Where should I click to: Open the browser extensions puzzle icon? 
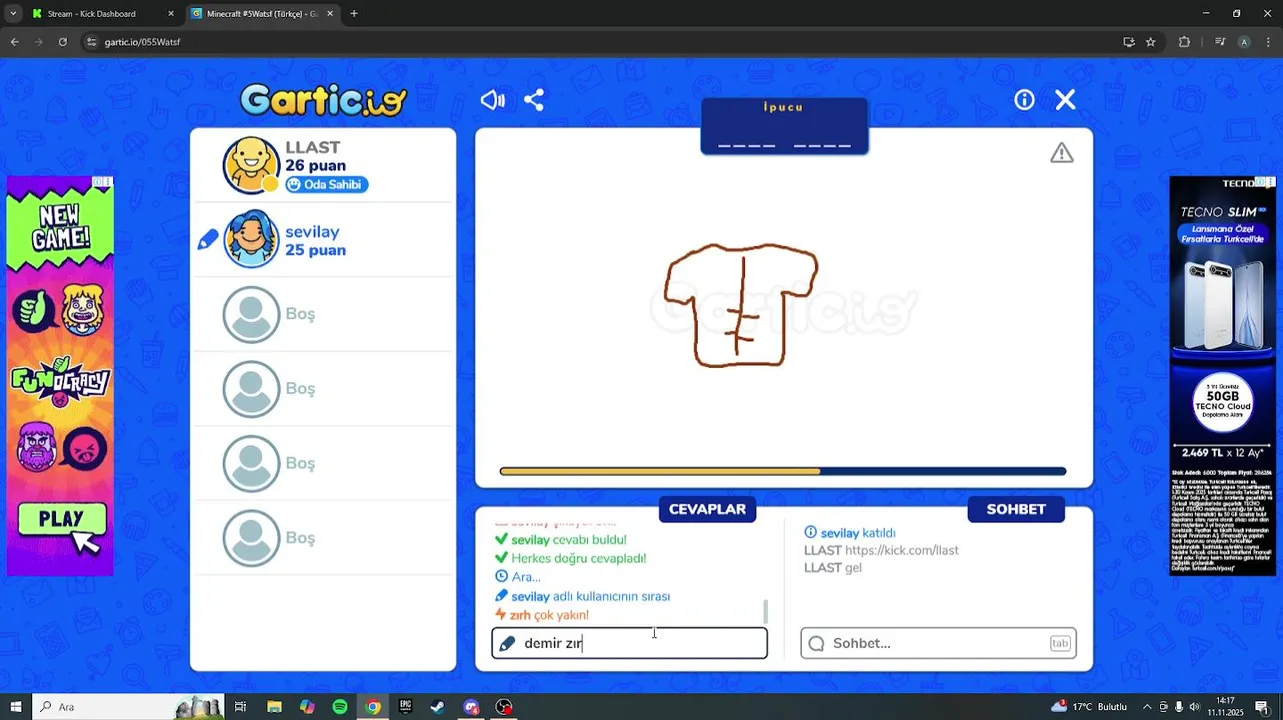click(1185, 42)
